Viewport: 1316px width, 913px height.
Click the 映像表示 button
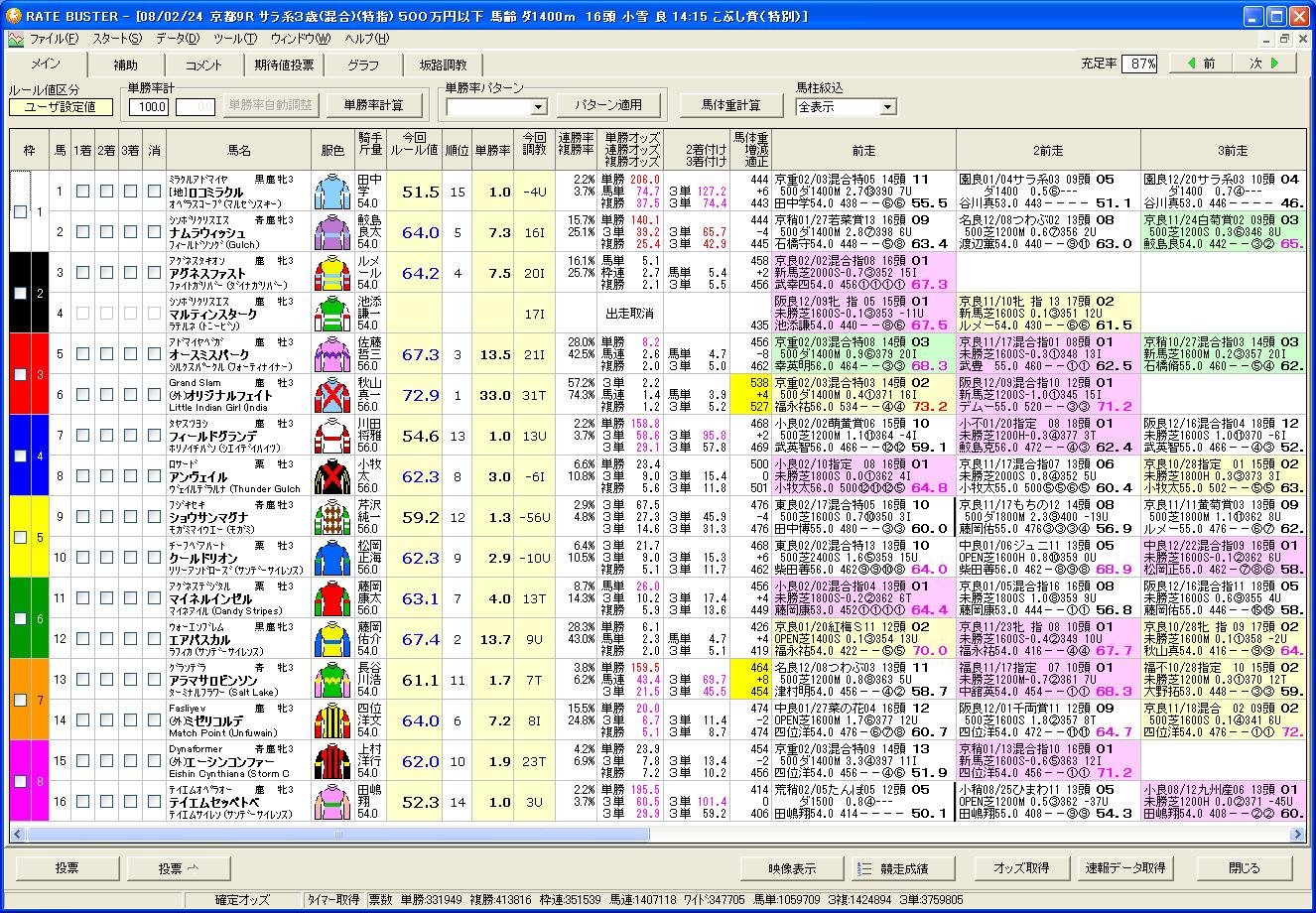point(792,868)
